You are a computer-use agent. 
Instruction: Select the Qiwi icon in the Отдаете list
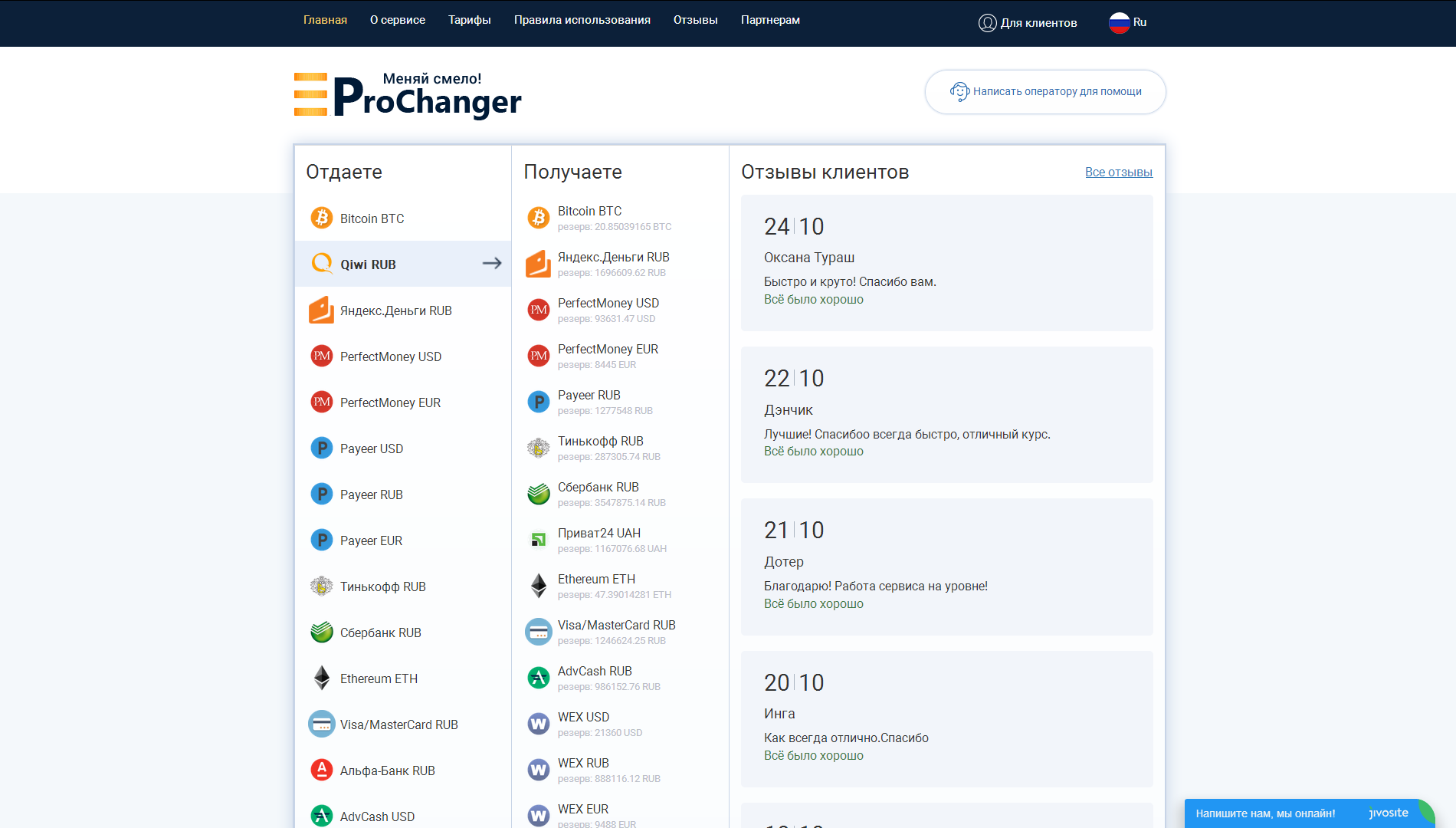(322, 264)
